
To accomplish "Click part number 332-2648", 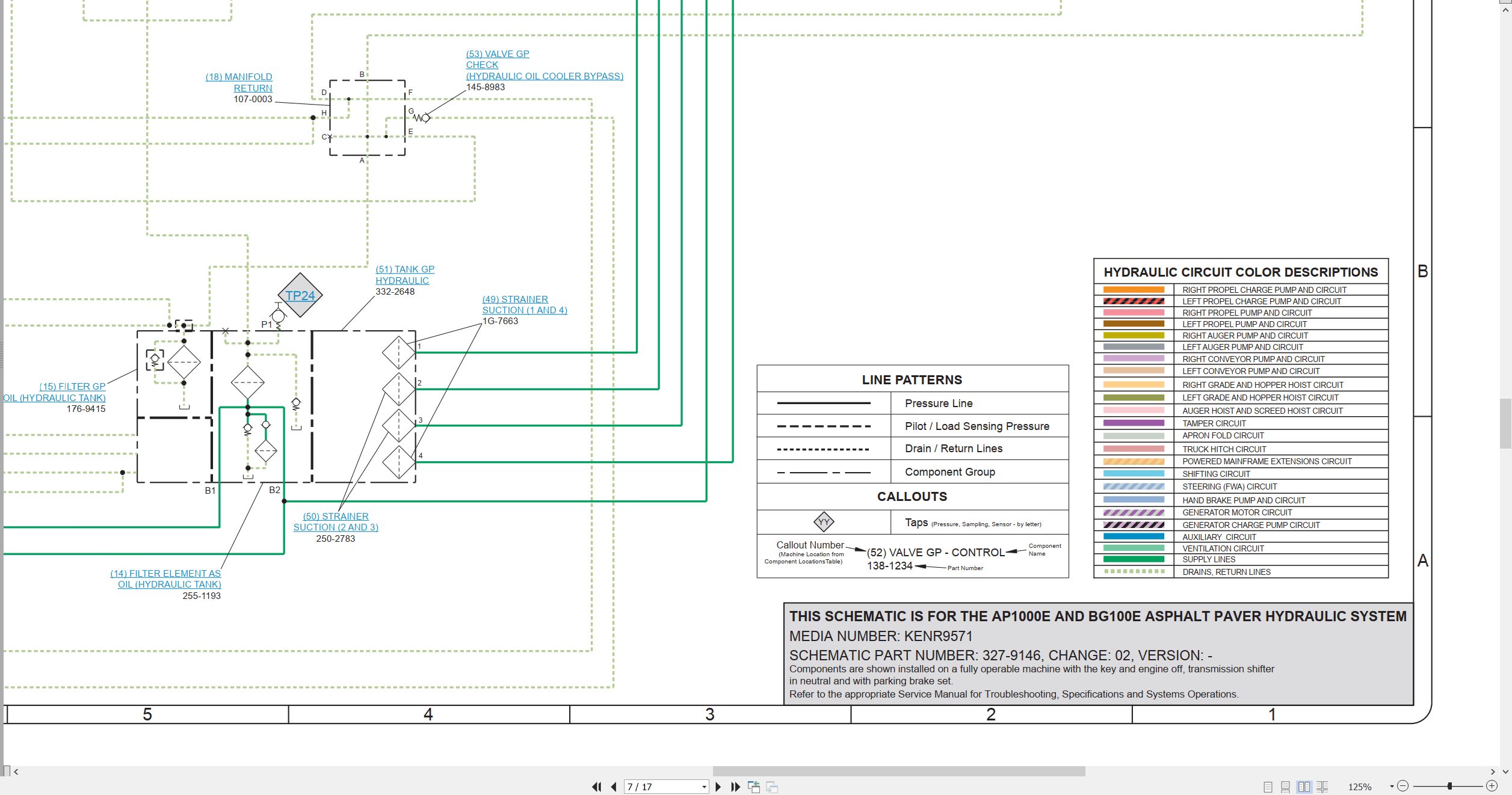I will pos(395,292).
